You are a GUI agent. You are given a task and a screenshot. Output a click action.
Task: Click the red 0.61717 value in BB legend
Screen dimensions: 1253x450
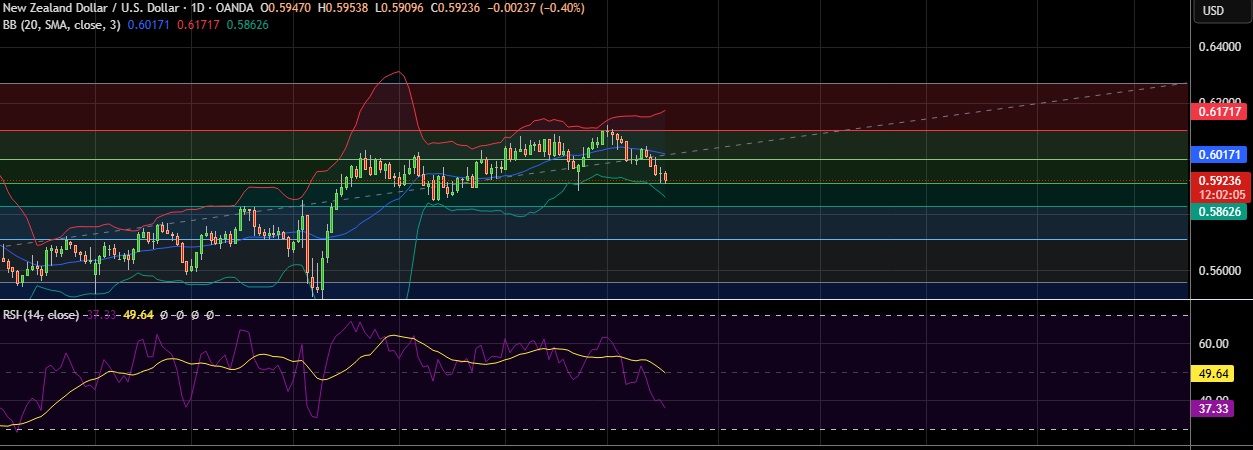coord(199,24)
